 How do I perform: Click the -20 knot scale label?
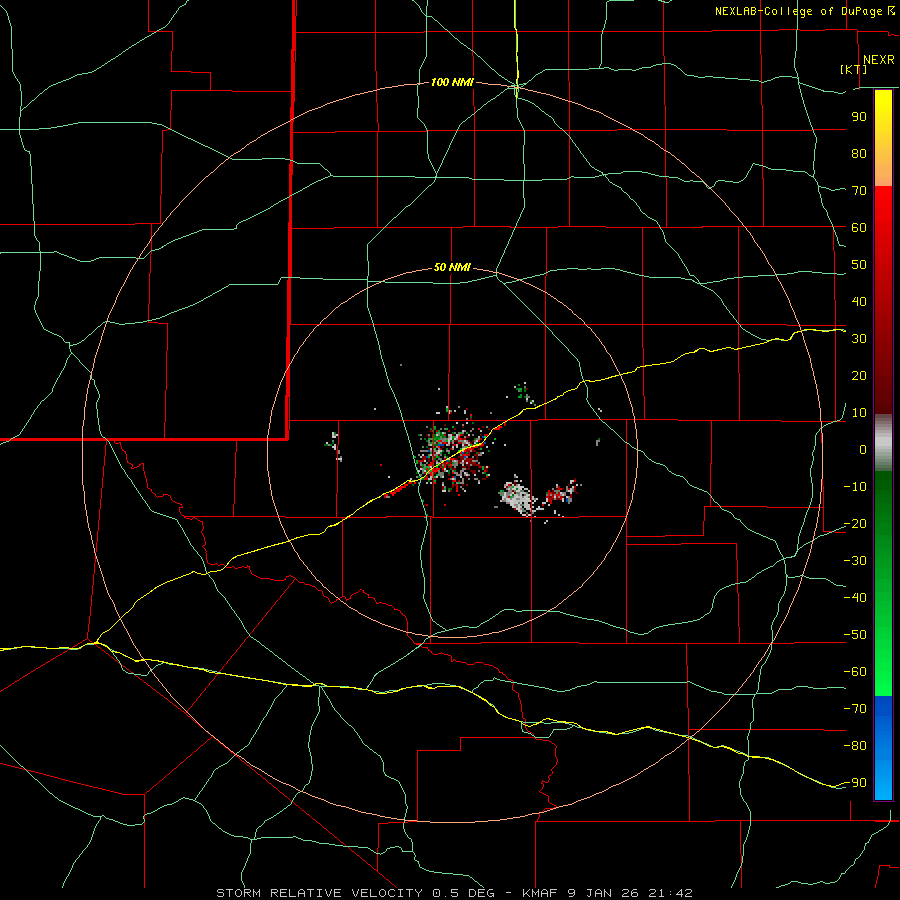[x=855, y=524]
